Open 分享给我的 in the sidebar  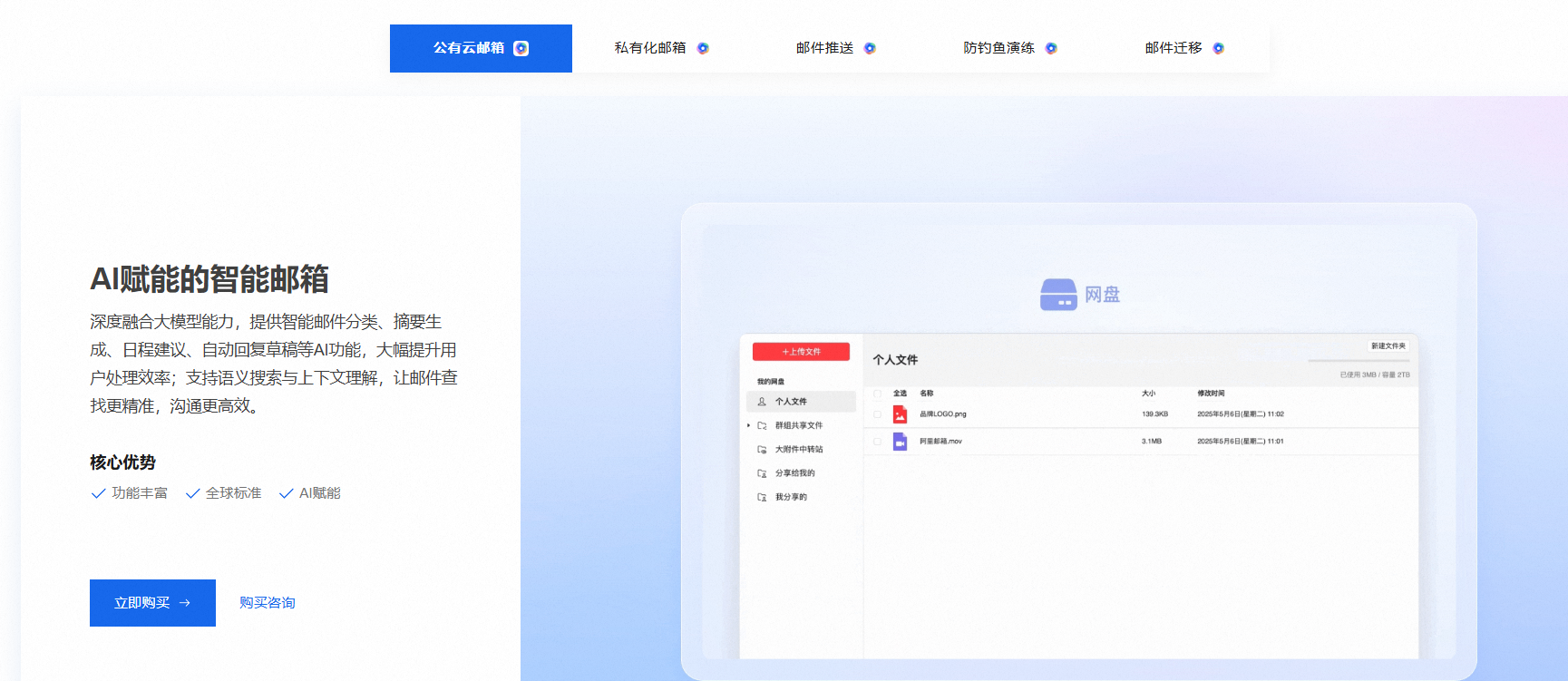point(794,473)
